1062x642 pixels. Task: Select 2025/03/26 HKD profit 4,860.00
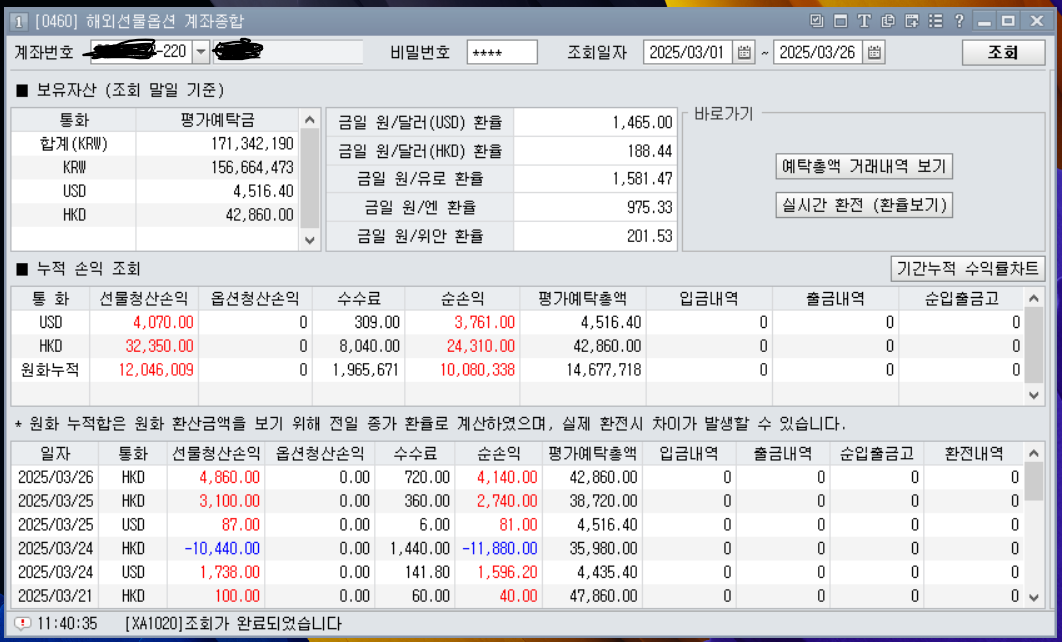tap(229, 477)
